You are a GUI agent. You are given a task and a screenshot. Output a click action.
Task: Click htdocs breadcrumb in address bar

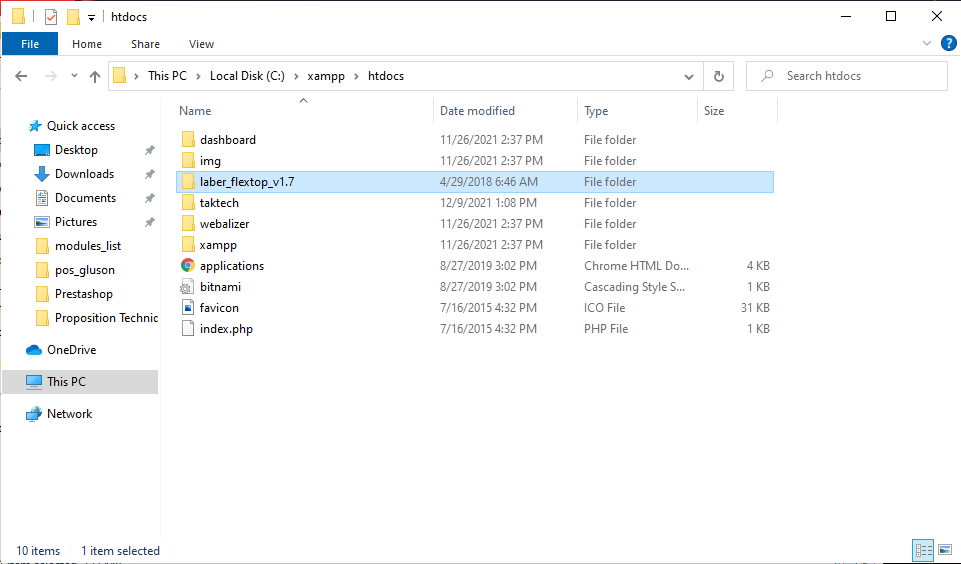(x=386, y=76)
